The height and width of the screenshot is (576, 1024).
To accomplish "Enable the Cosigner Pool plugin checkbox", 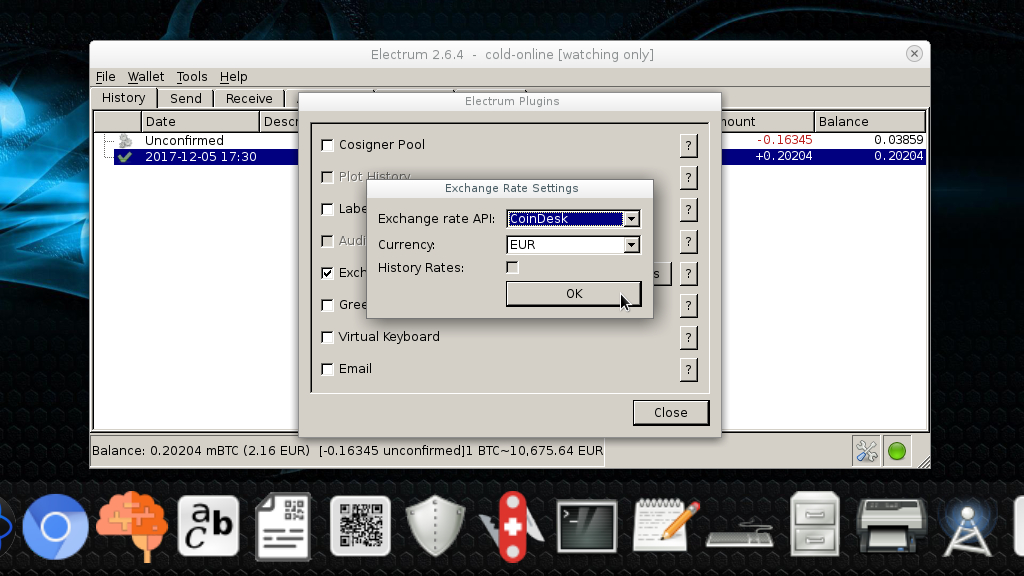I will (327, 145).
